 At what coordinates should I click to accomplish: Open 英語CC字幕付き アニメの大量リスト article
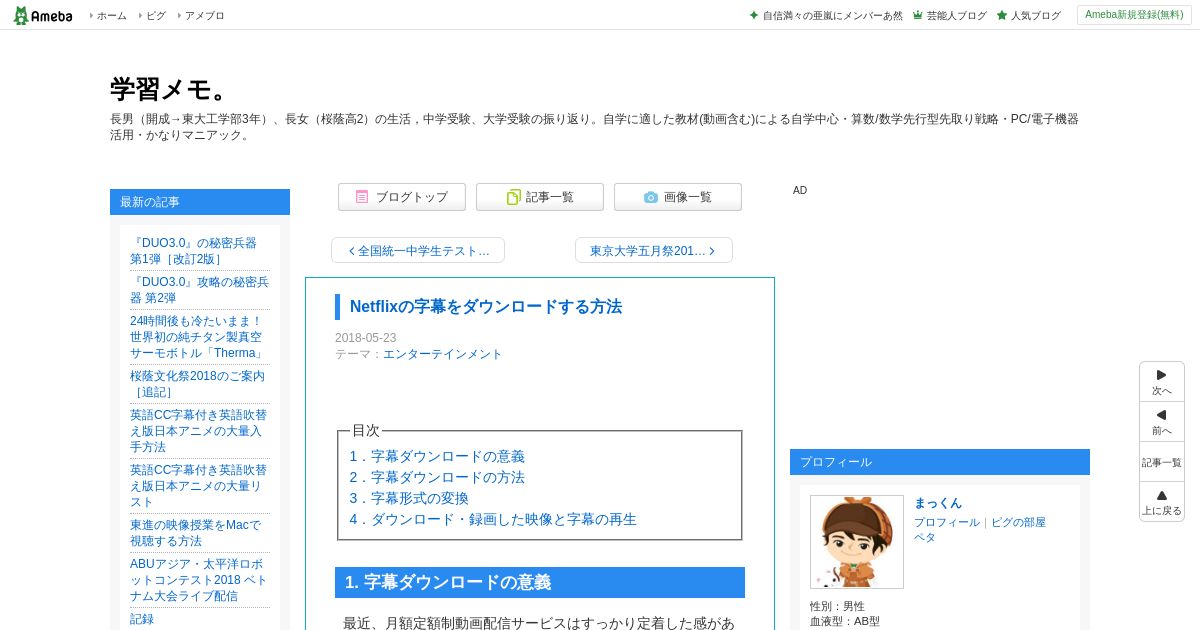198,486
